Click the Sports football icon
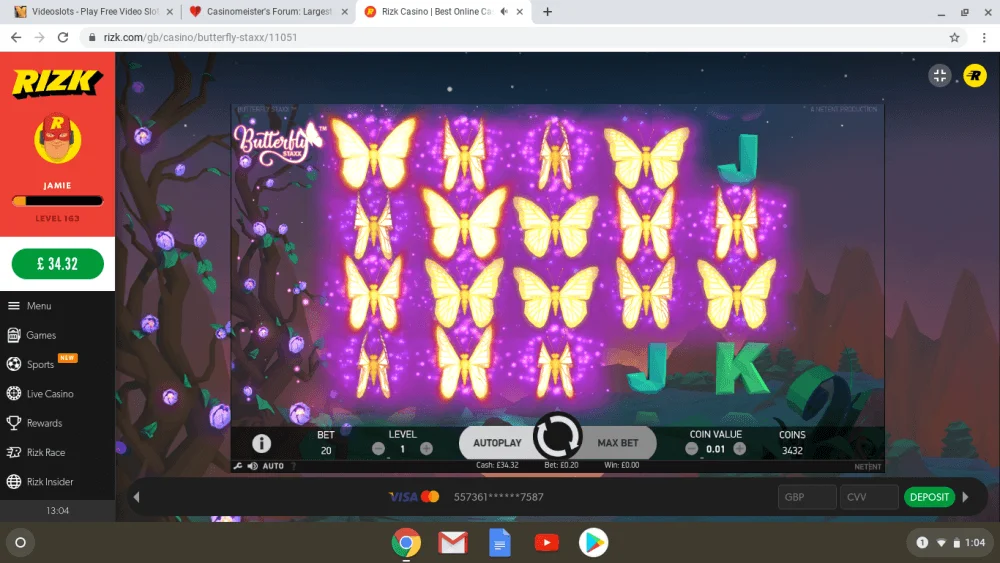The image size is (1000, 563). 13,364
